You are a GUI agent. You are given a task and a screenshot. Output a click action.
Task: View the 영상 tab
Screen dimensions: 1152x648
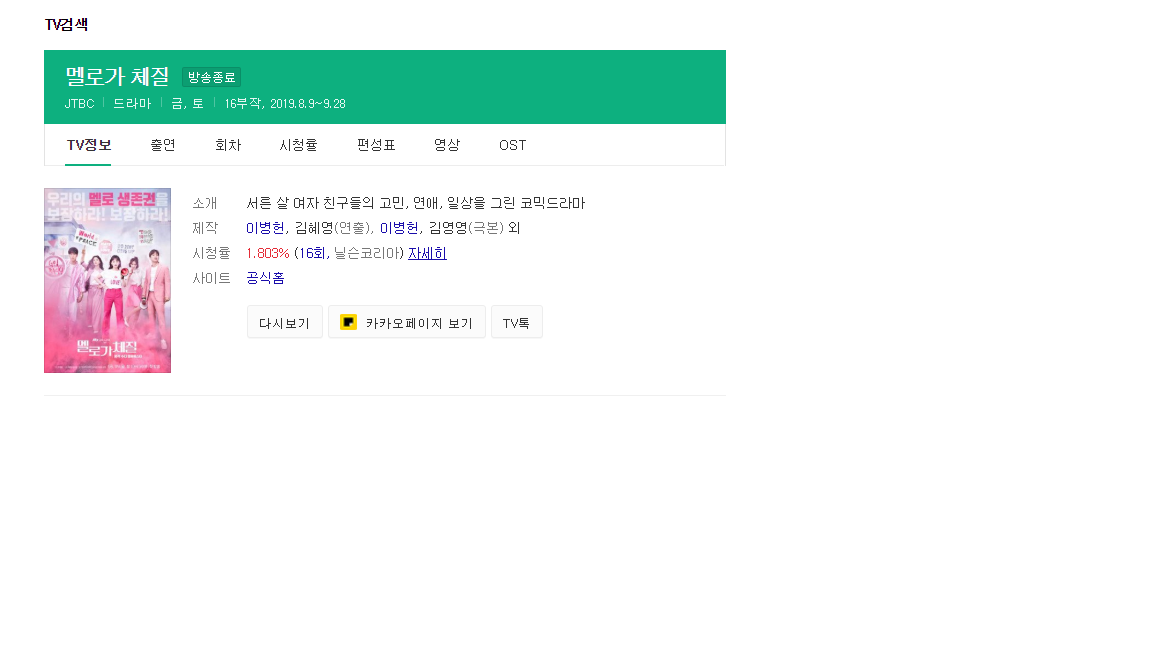[447, 145]
